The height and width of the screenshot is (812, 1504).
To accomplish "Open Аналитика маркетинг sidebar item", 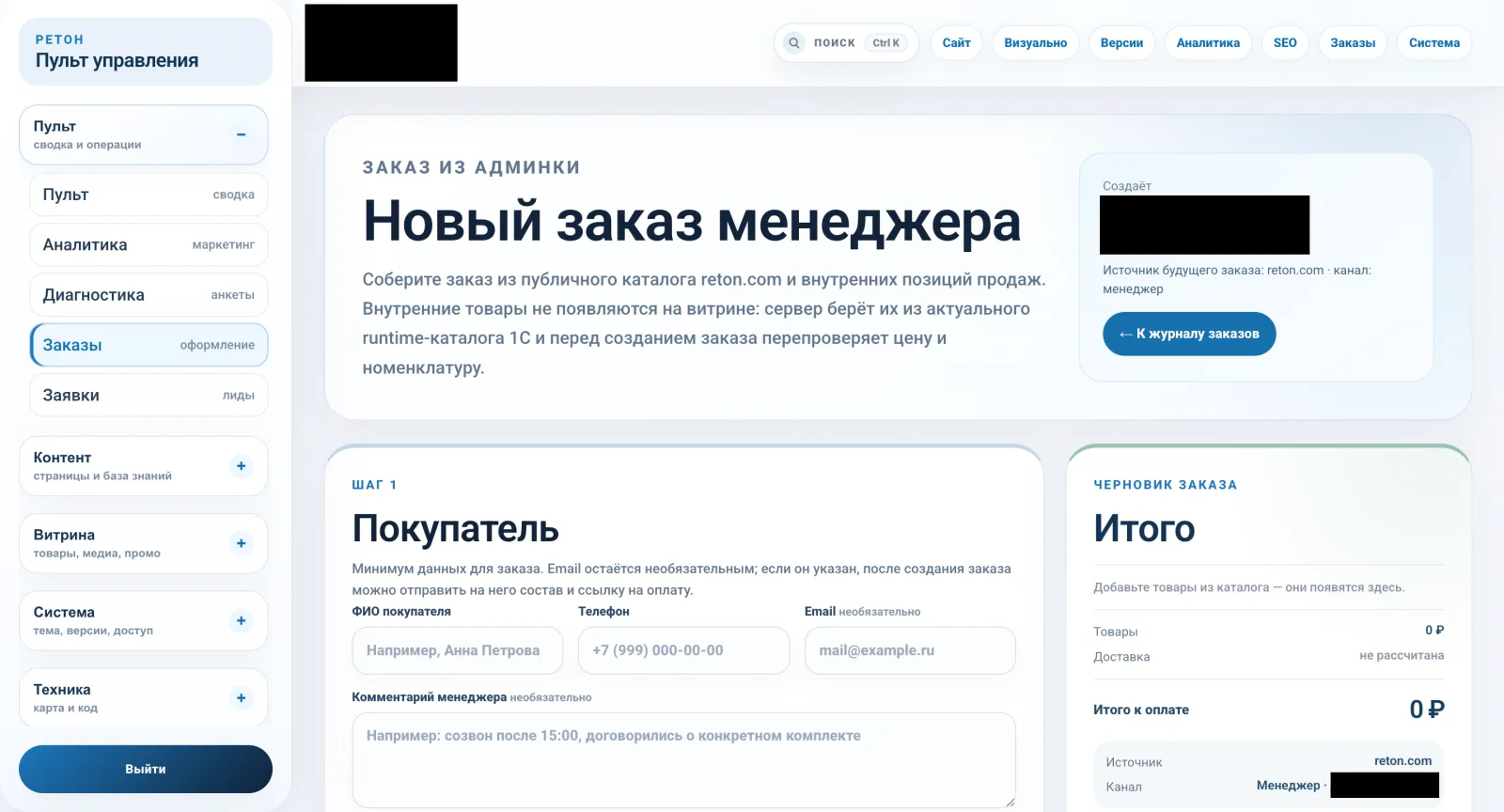I will [149, 244].
